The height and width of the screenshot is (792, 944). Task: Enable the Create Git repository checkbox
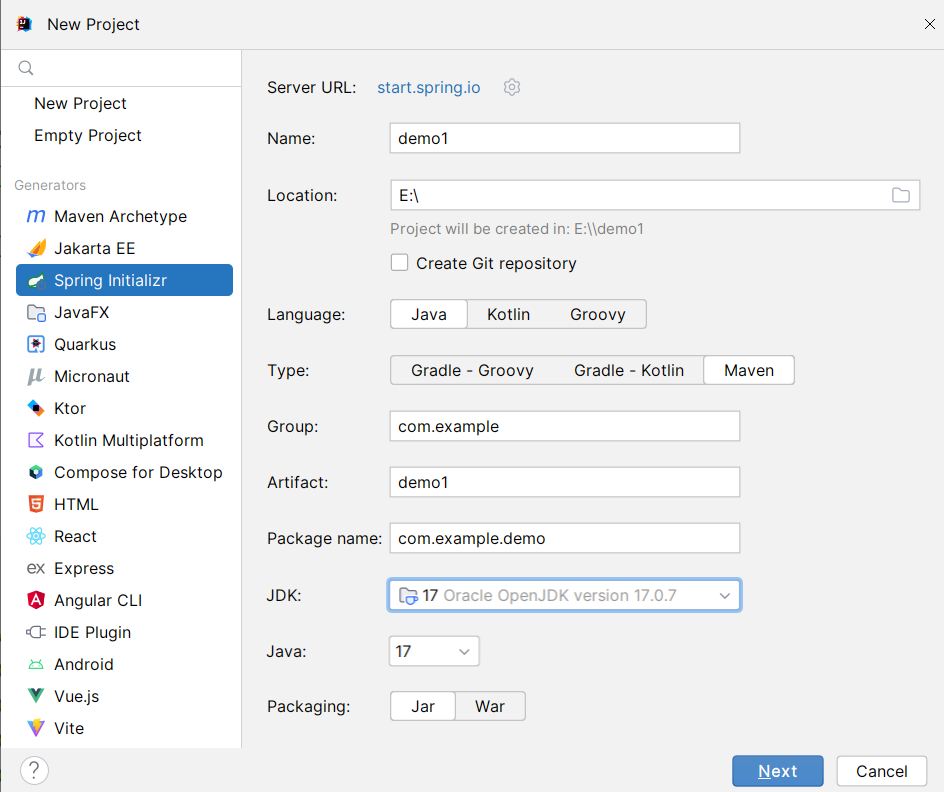(399, 263)
